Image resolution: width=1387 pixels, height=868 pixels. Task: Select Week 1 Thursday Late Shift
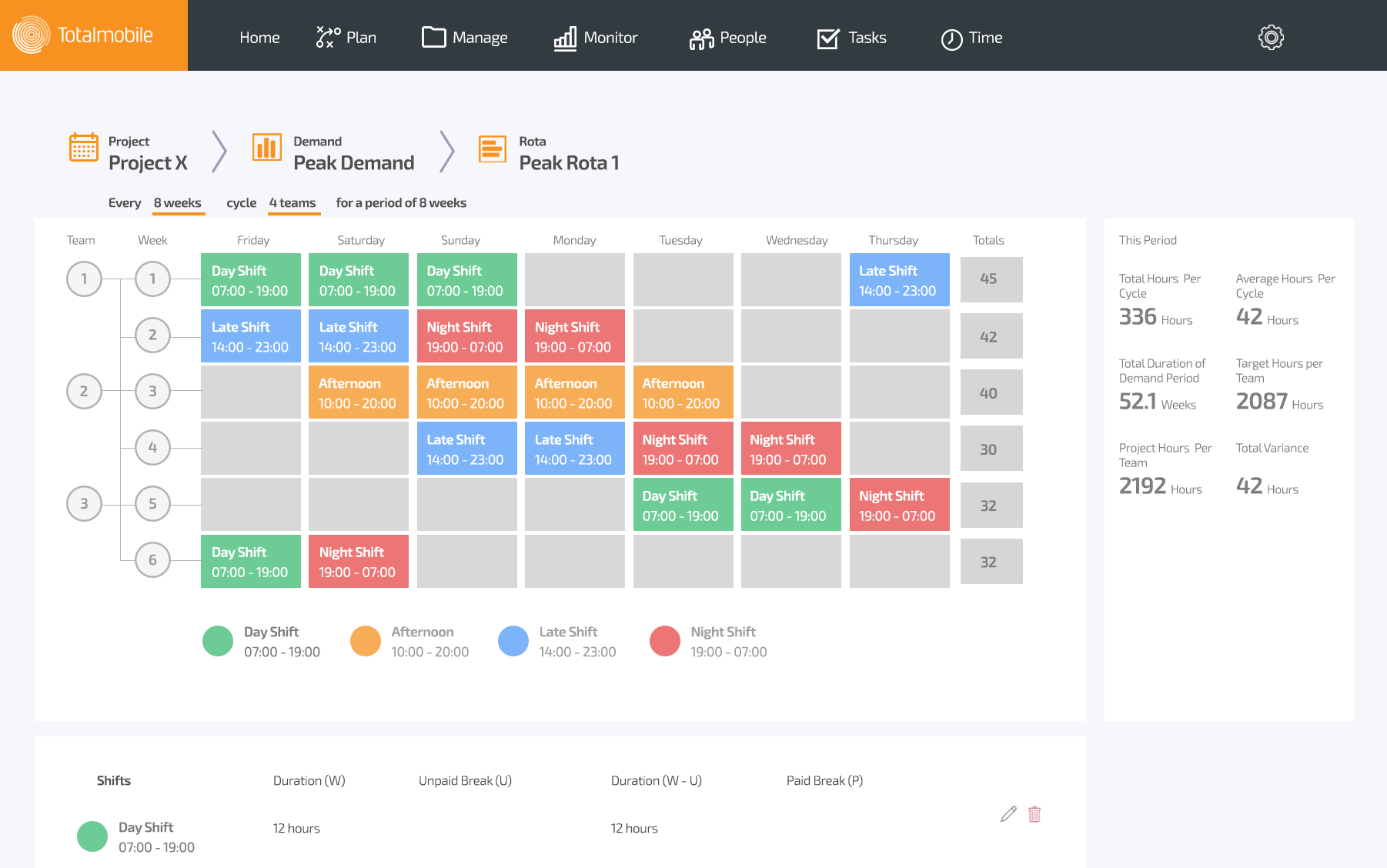[x=900, y=280]
